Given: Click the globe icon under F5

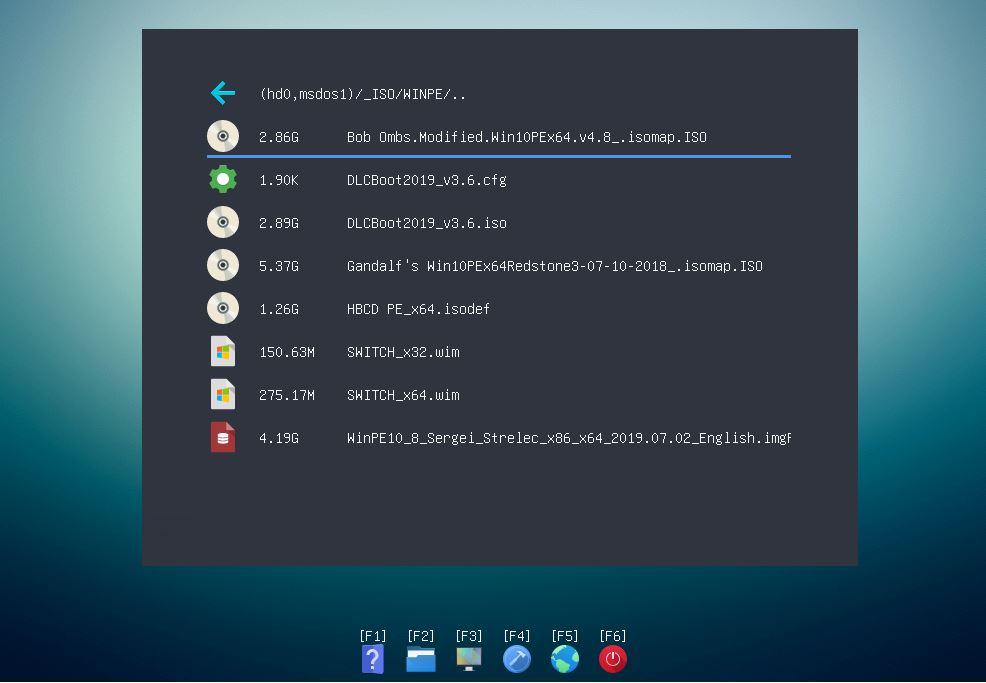Looking at the screenshot, I should click(x=565, y=660).
